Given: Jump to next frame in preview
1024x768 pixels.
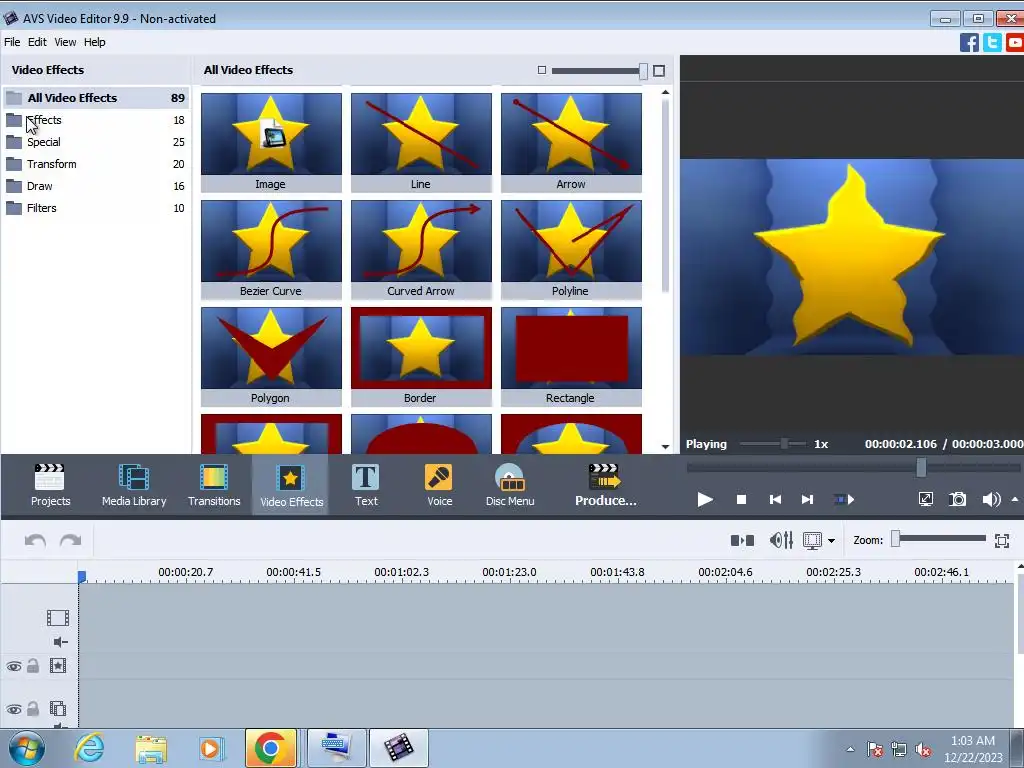Looking at the screenshot, I should [x=807, y=500].
